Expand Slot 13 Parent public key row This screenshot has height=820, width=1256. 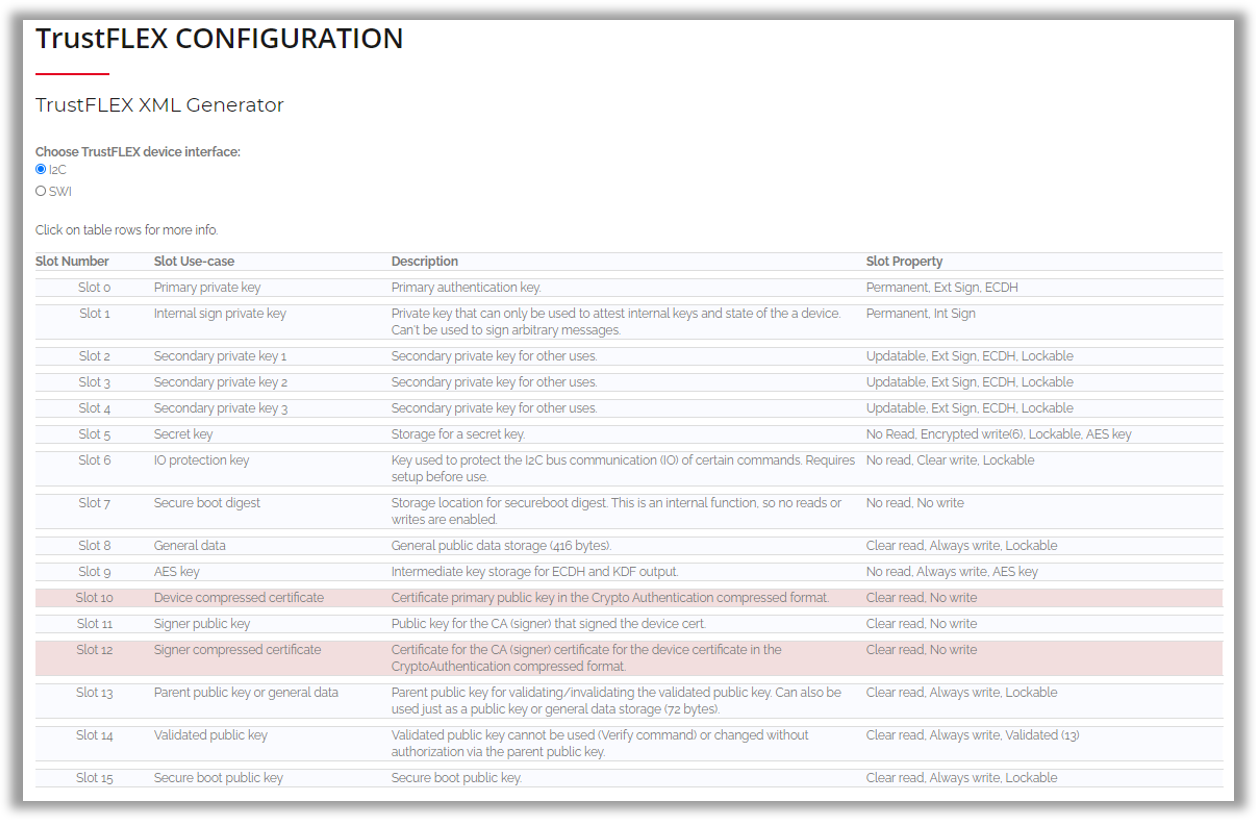[245, 692]
